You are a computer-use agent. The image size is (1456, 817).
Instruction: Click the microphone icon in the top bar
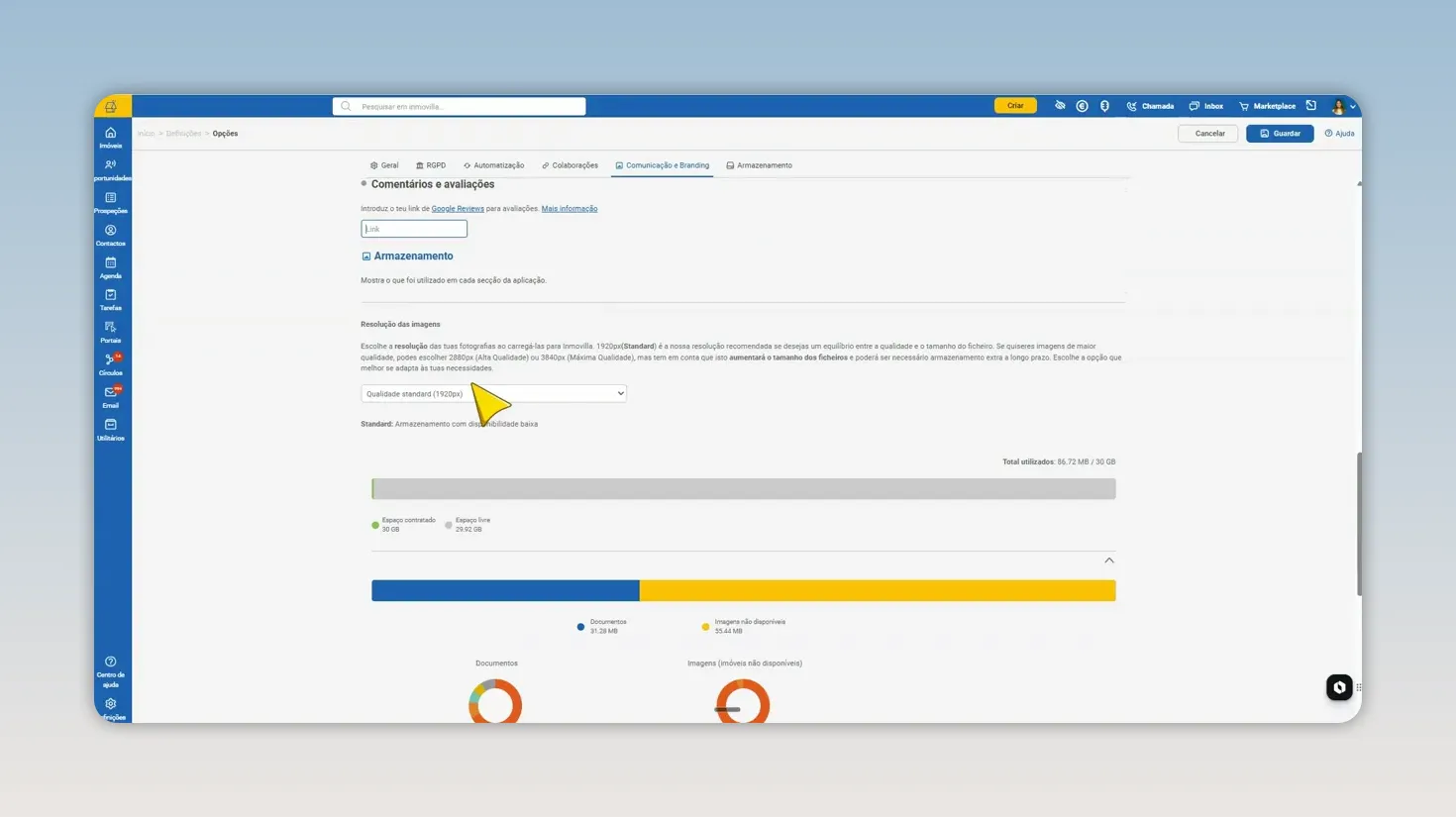(1104, 106)
